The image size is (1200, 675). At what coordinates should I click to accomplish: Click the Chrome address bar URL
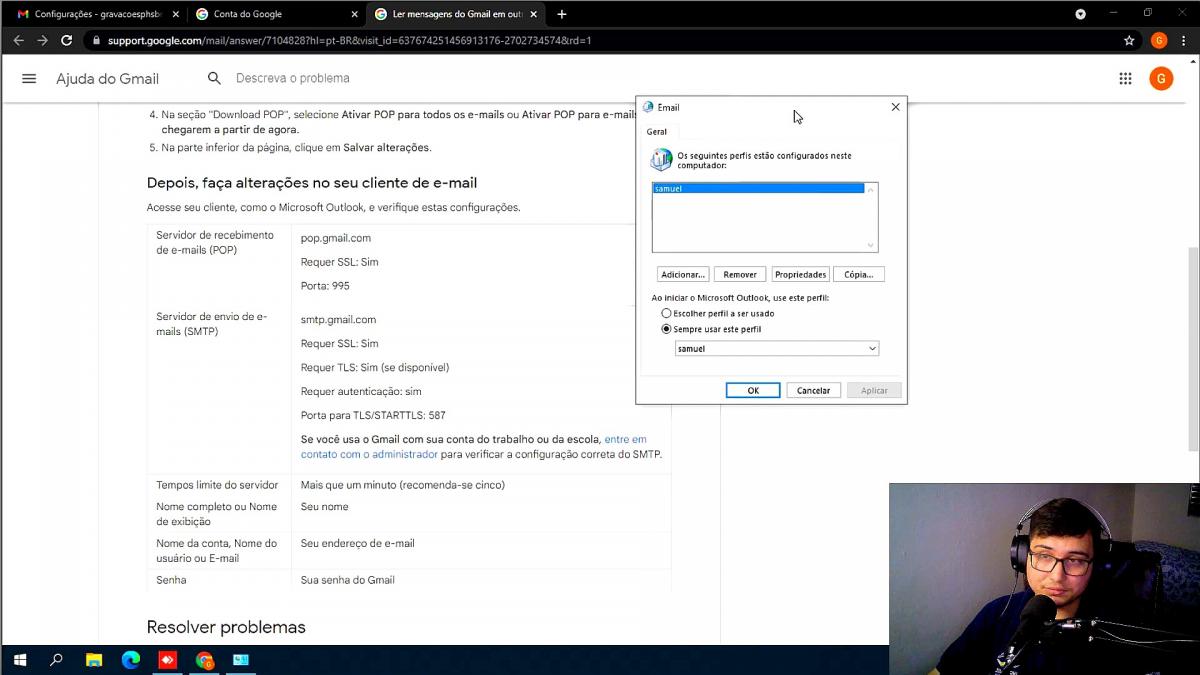tap(349, 41)
